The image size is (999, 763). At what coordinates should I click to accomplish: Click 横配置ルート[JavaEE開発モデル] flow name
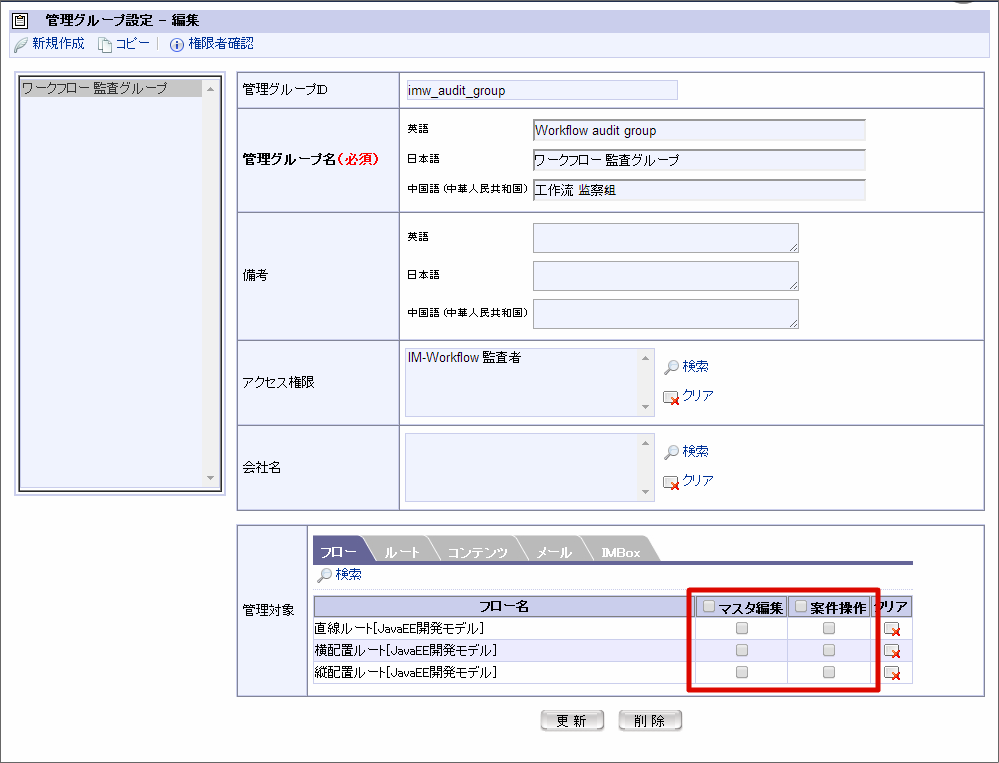coord(406,650)
